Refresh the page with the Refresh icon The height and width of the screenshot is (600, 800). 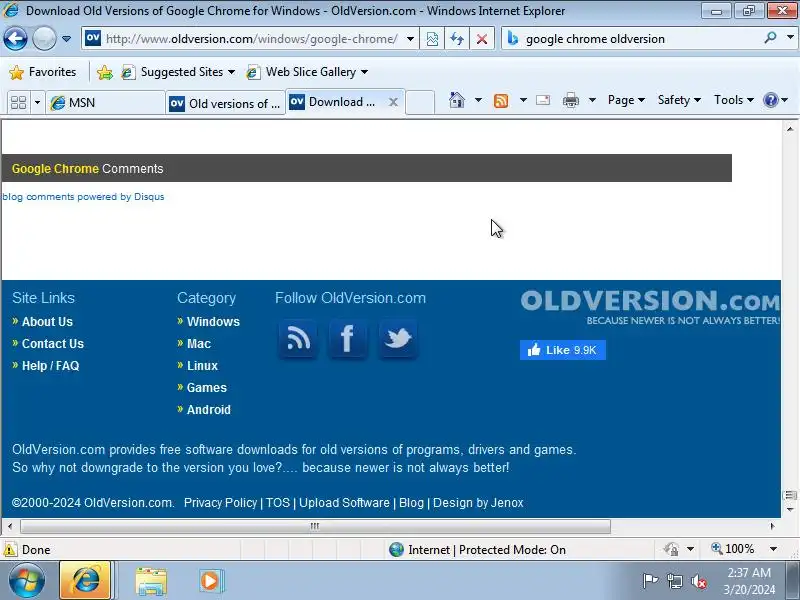(457, 39)
